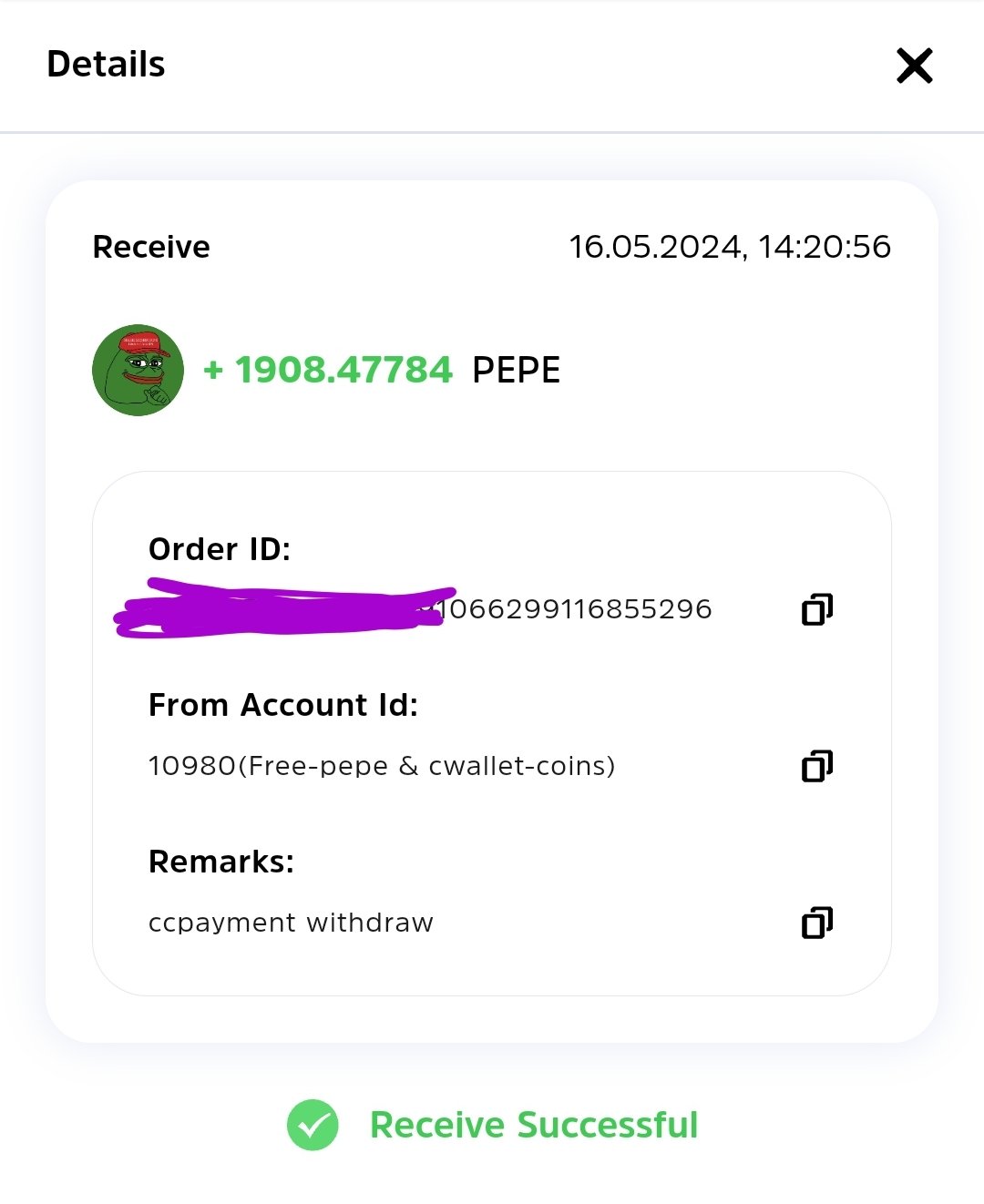Tap the green plus sign before amount
Image resolution: width=984 pixels, height=1204 pixels.
(213, 370)
